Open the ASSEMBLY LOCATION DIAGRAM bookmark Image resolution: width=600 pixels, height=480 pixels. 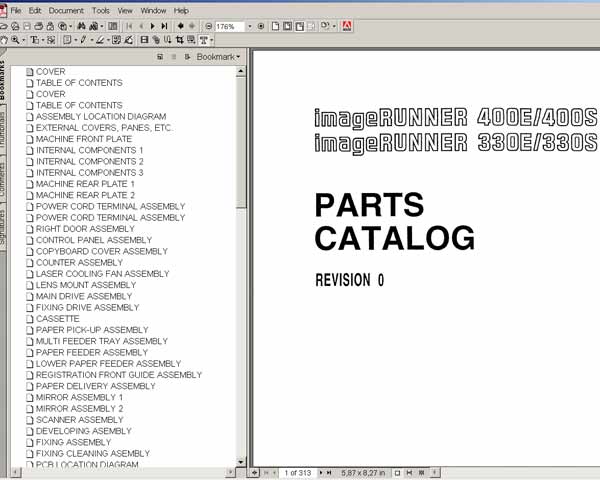pos(101,116)
